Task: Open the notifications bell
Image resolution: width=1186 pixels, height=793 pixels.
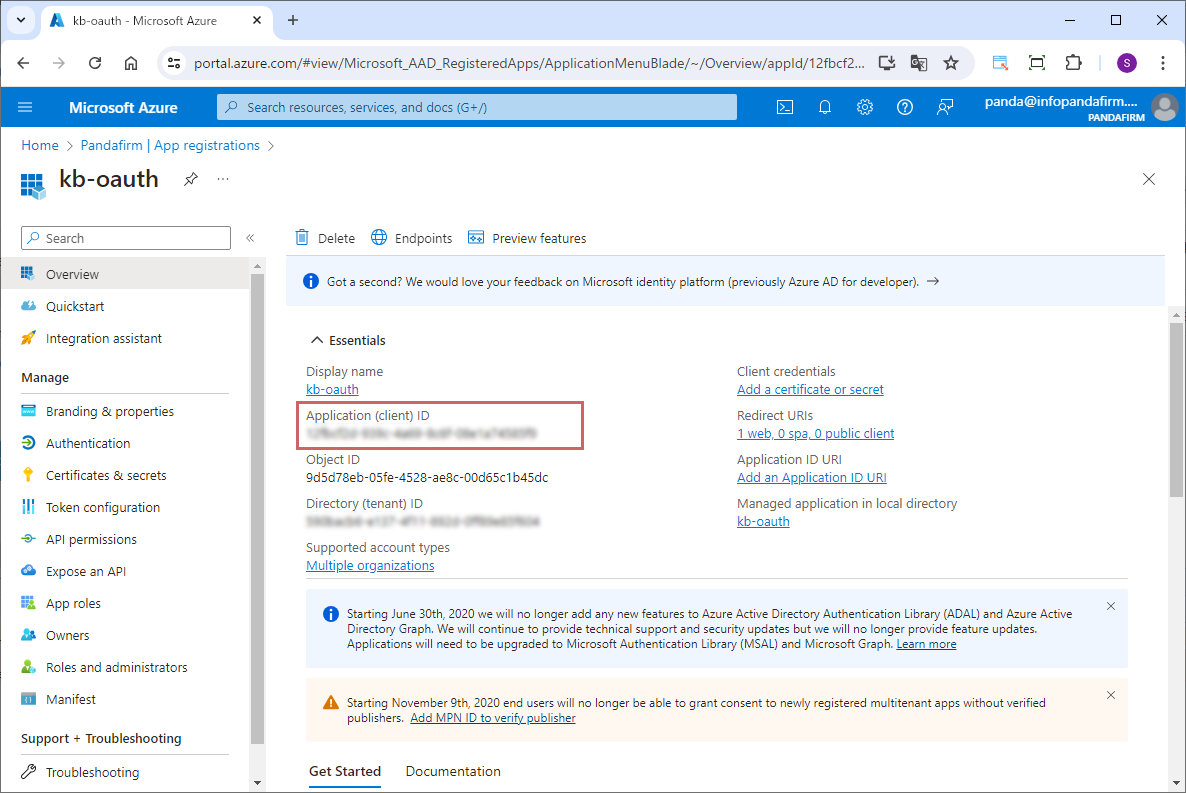Action: pos(825,107)
